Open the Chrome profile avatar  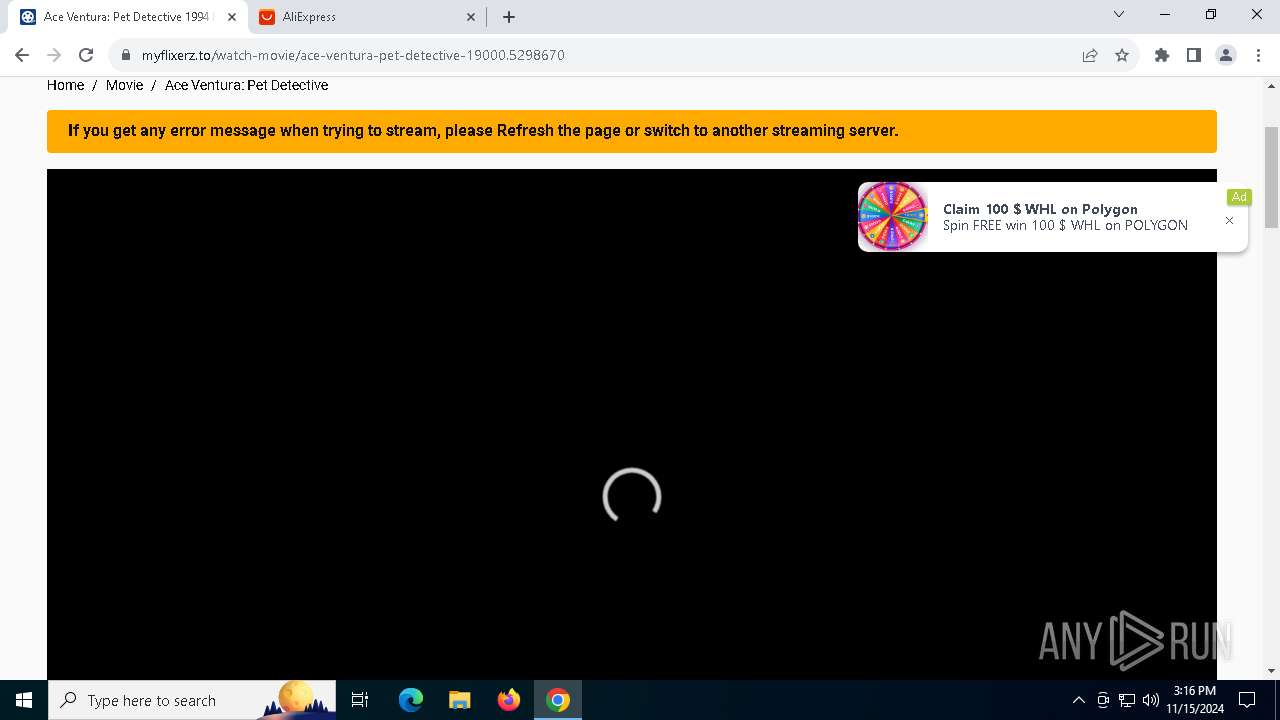pos(1226,55)
